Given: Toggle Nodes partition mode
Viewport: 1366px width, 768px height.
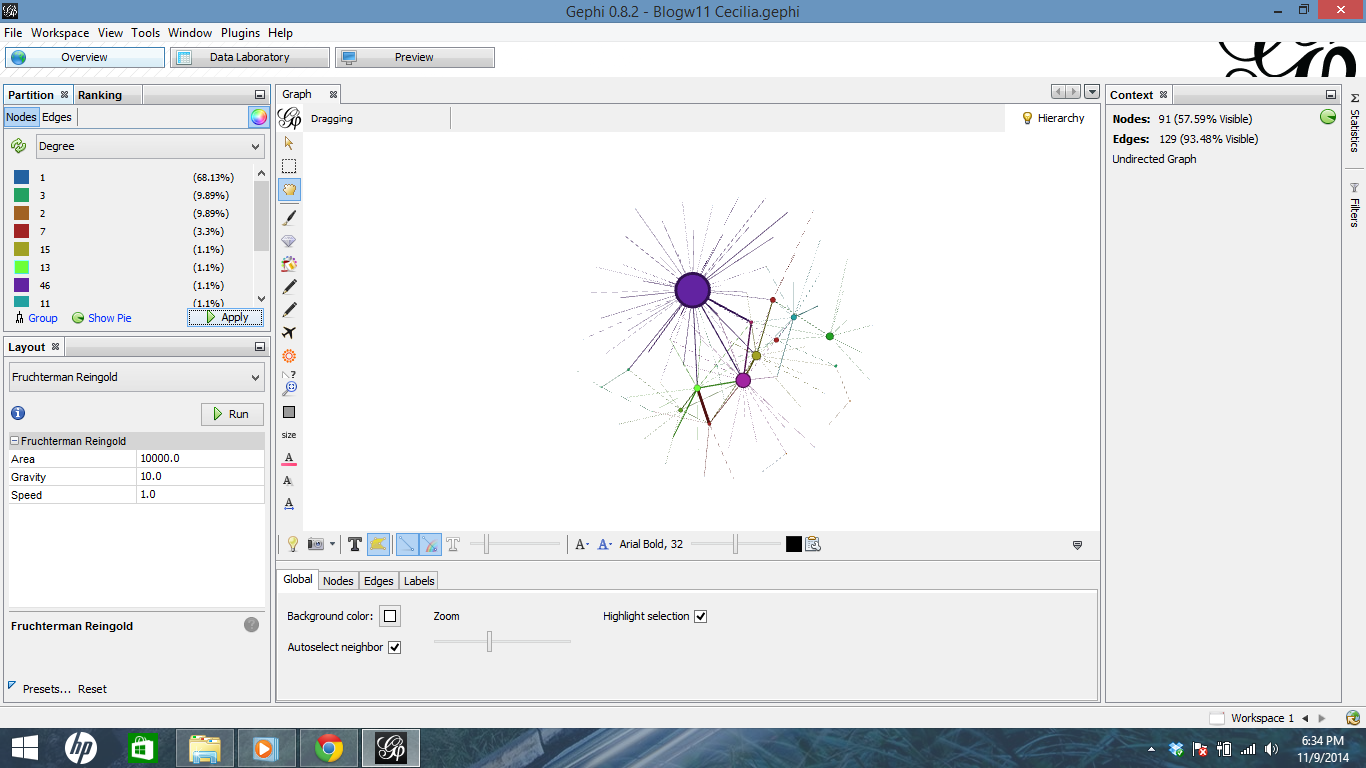Looking at the screenshot, I should click(21, 117).
